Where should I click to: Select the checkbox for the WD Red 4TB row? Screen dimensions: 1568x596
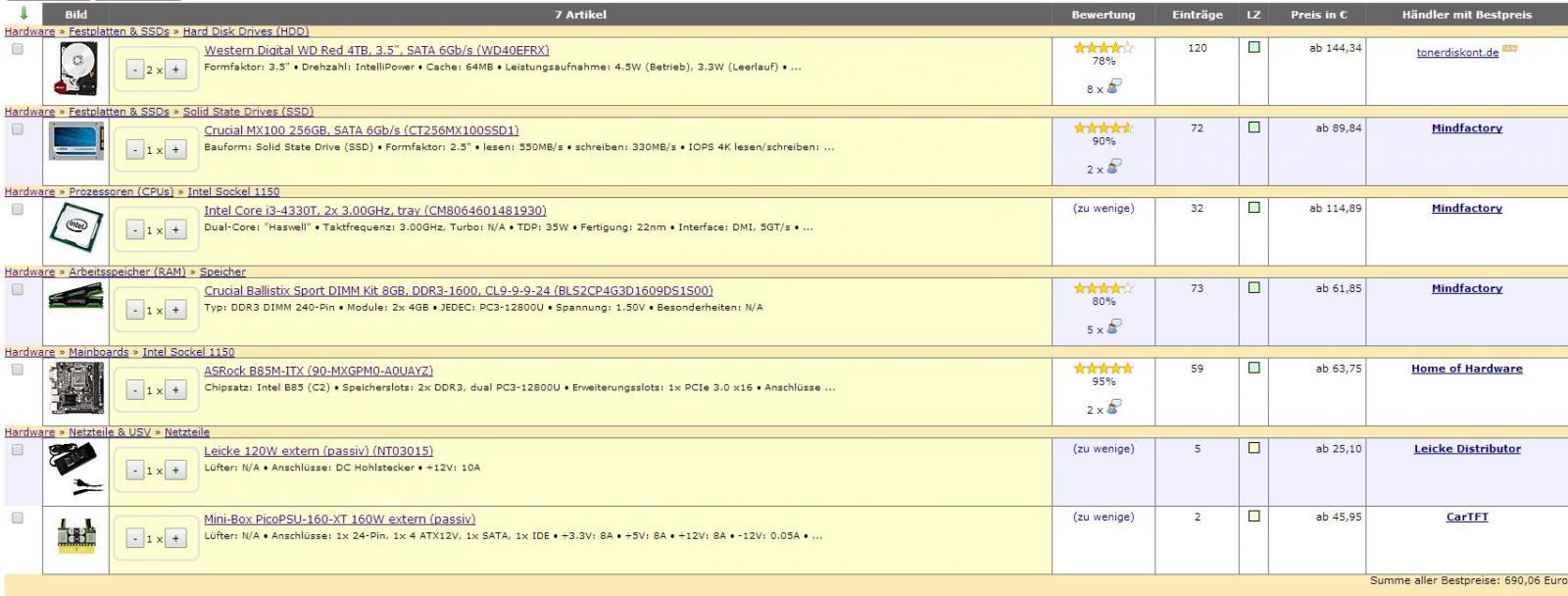point(17,48)
